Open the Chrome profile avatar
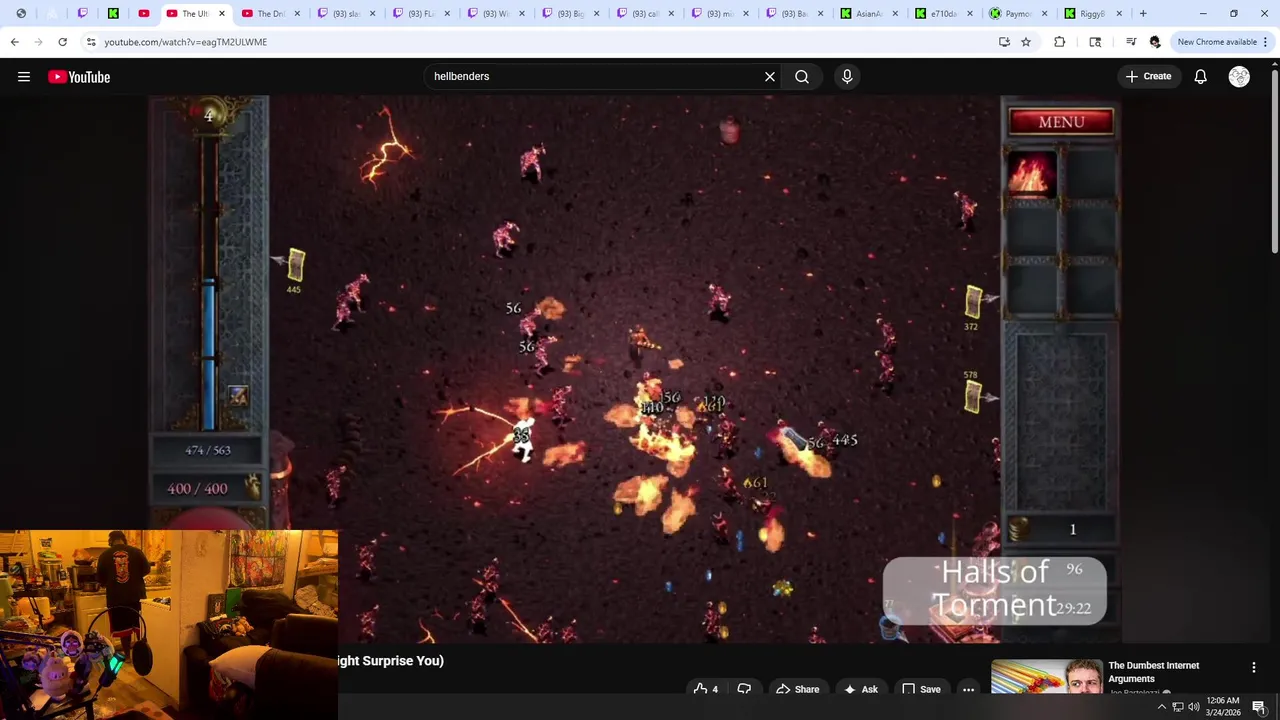 (1155, 42)
